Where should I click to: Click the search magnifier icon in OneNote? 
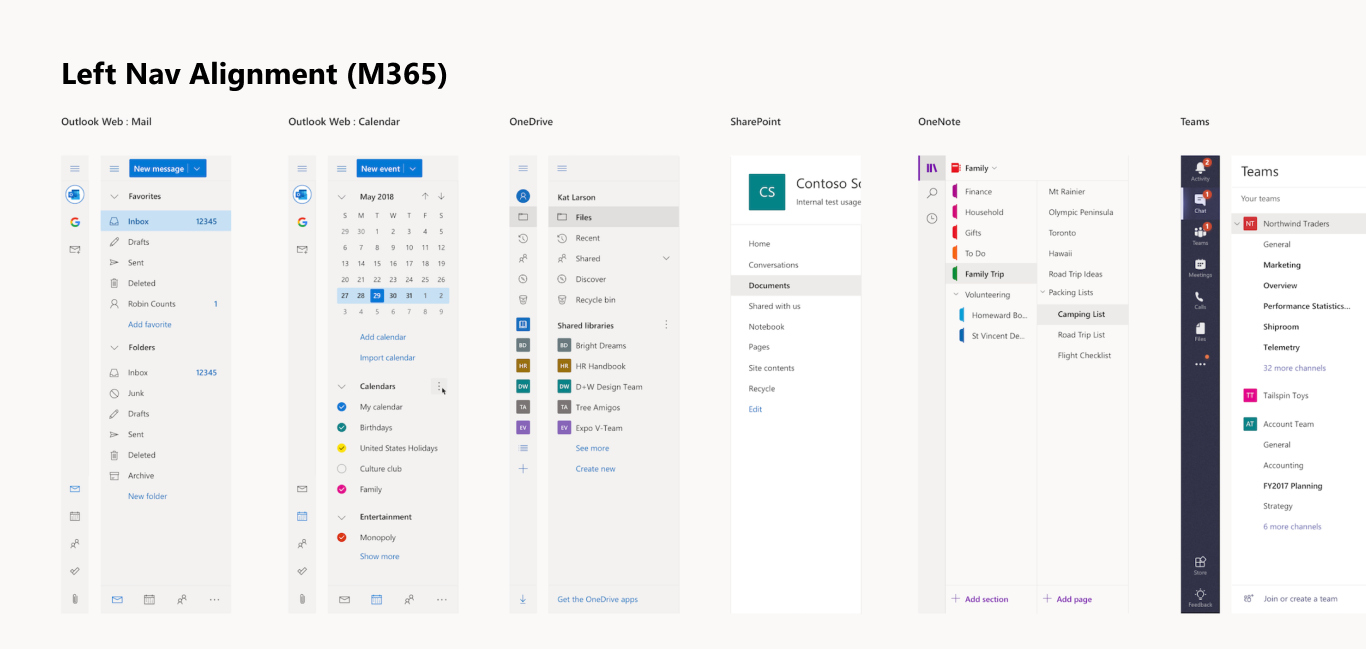pyautogui.click(x=932, y=193)
